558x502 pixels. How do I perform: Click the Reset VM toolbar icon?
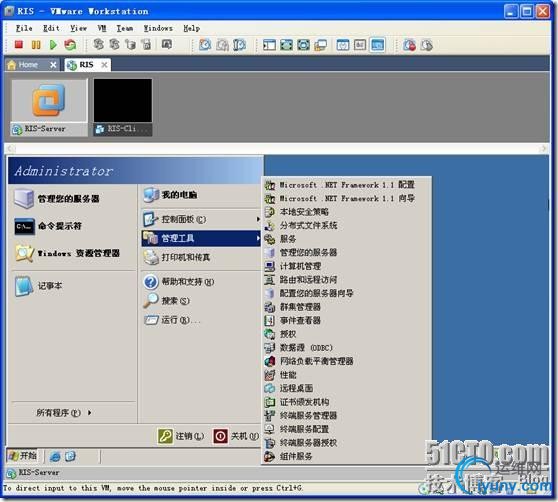click(70, 45)
